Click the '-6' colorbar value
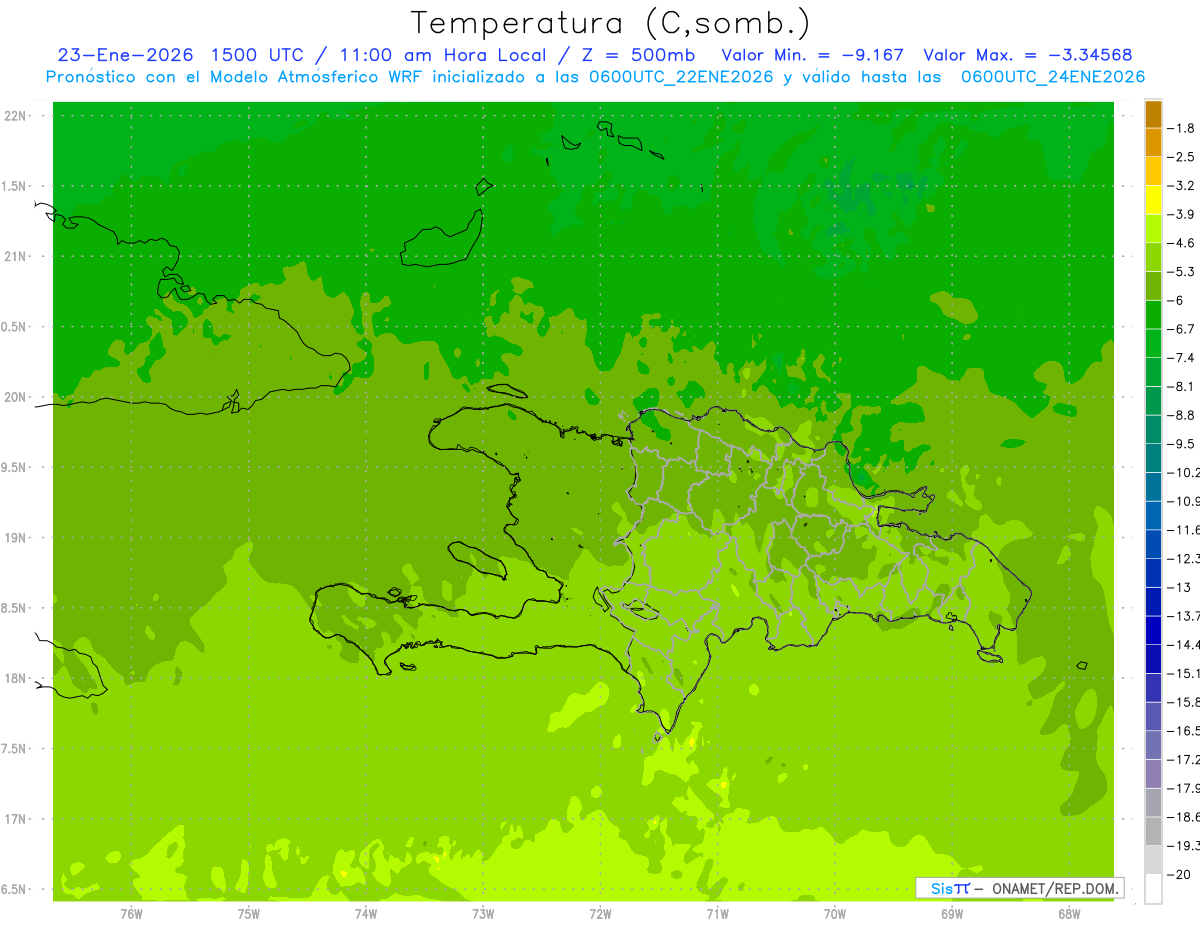This screenshot has height=927, width=1200. (1177, 300)
